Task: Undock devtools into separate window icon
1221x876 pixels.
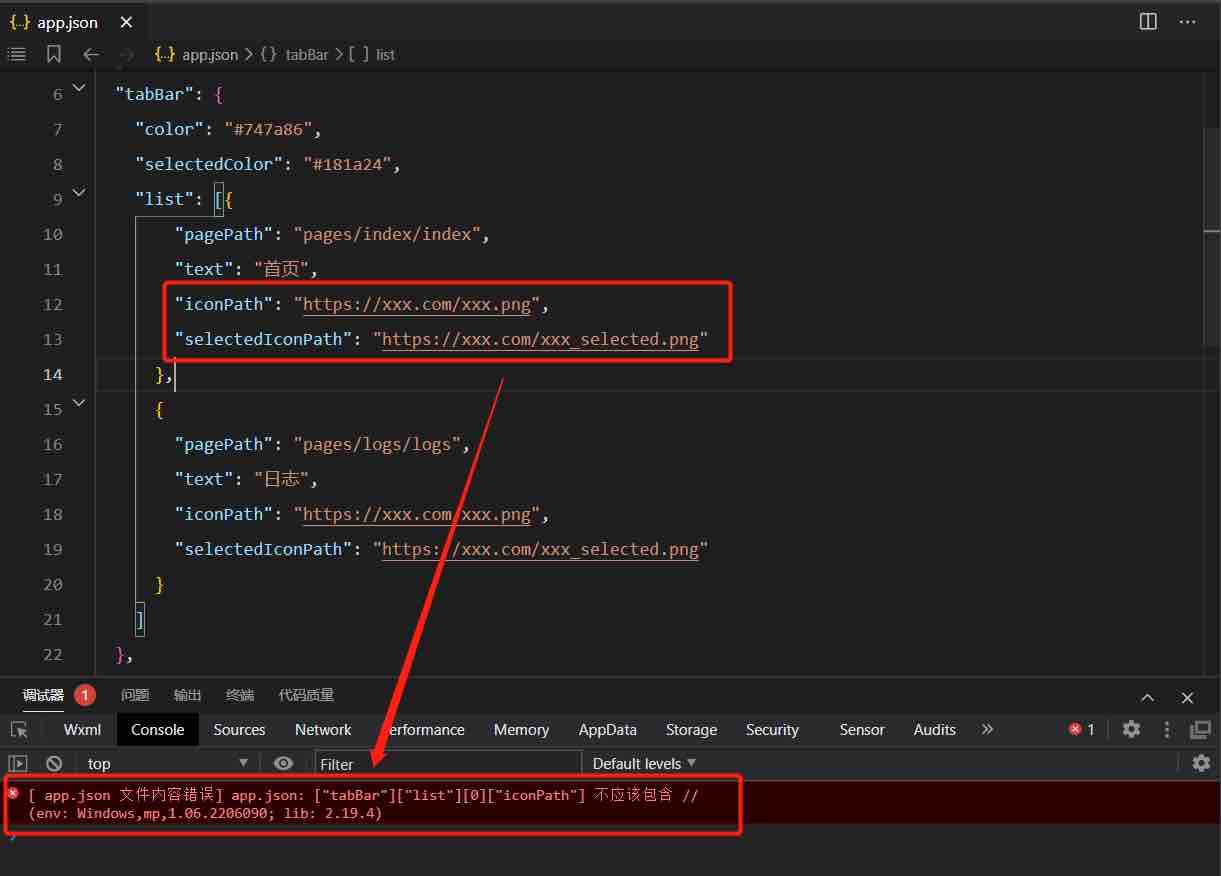Action: click(1200, 730)
